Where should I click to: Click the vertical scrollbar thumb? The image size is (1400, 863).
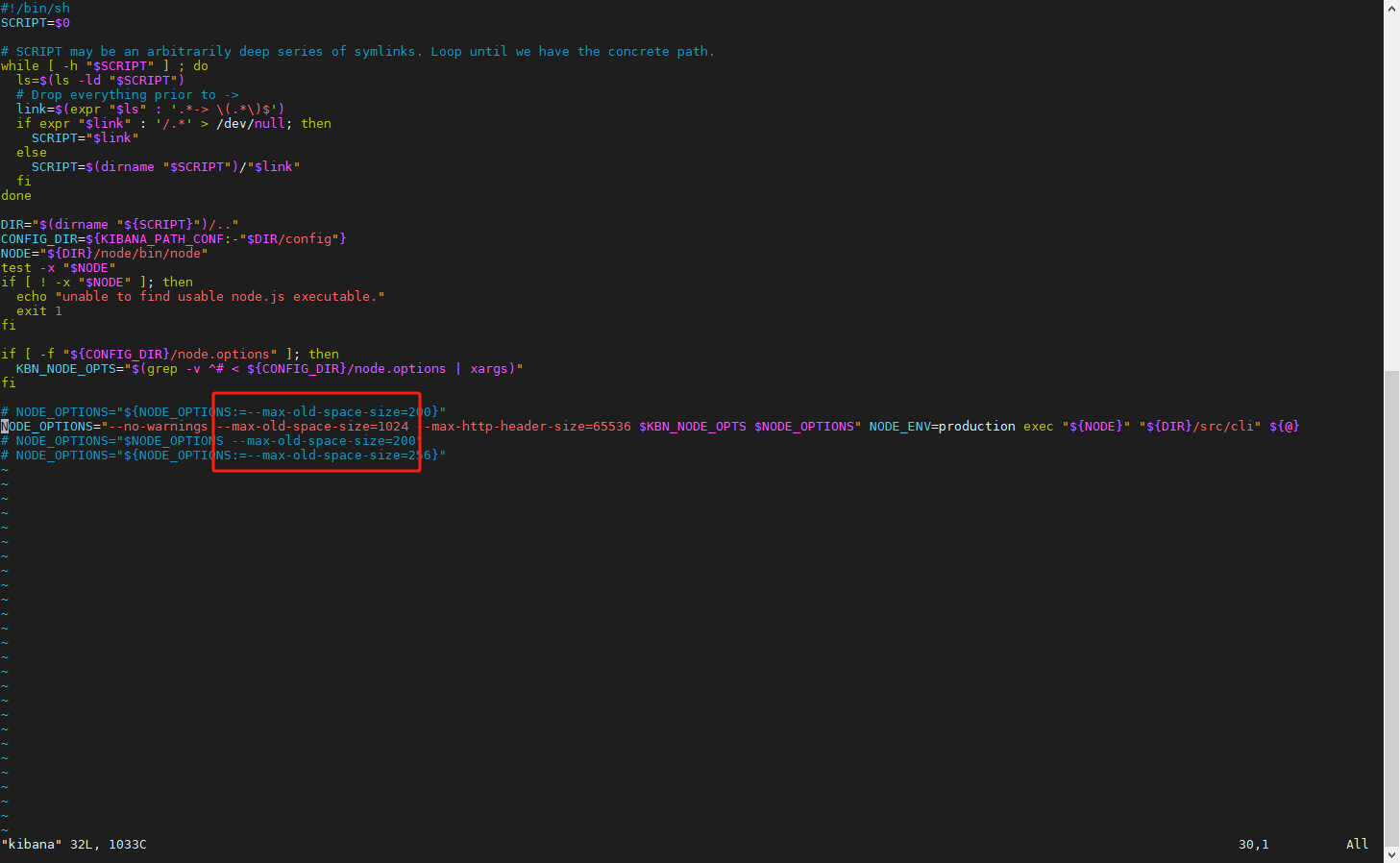[x=1391, y=608]
